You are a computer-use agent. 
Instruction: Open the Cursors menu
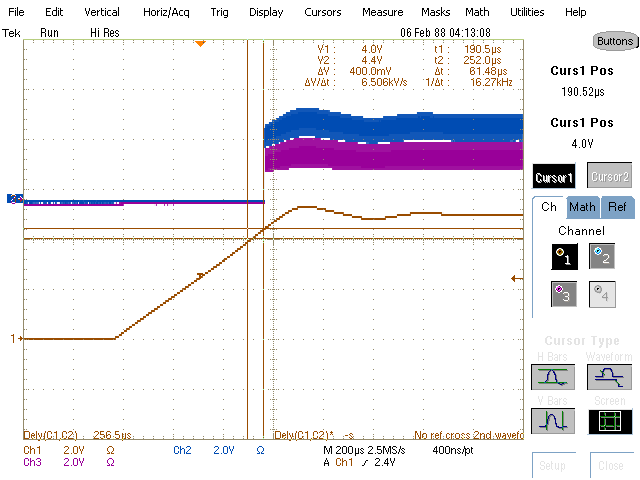coord(322,12)
